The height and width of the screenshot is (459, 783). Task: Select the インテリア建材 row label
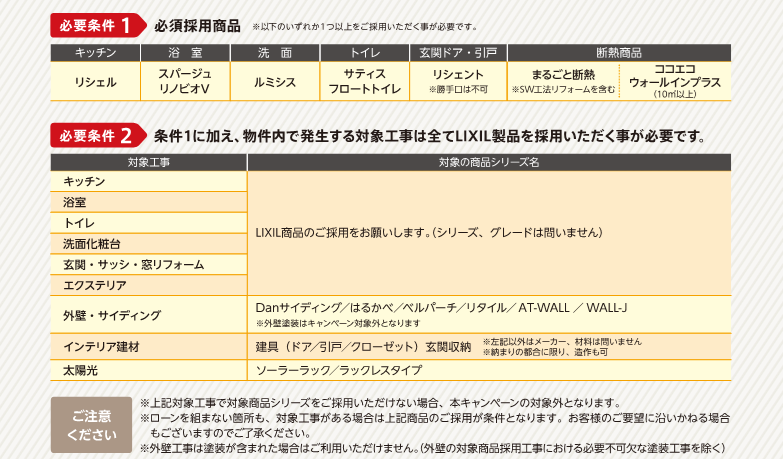[x=148, y=347]
